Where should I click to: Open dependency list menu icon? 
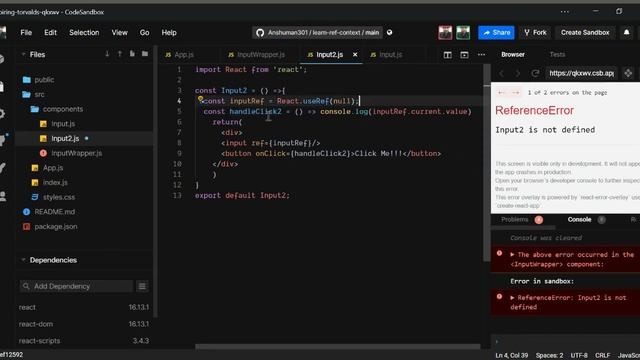click(142, 286)
